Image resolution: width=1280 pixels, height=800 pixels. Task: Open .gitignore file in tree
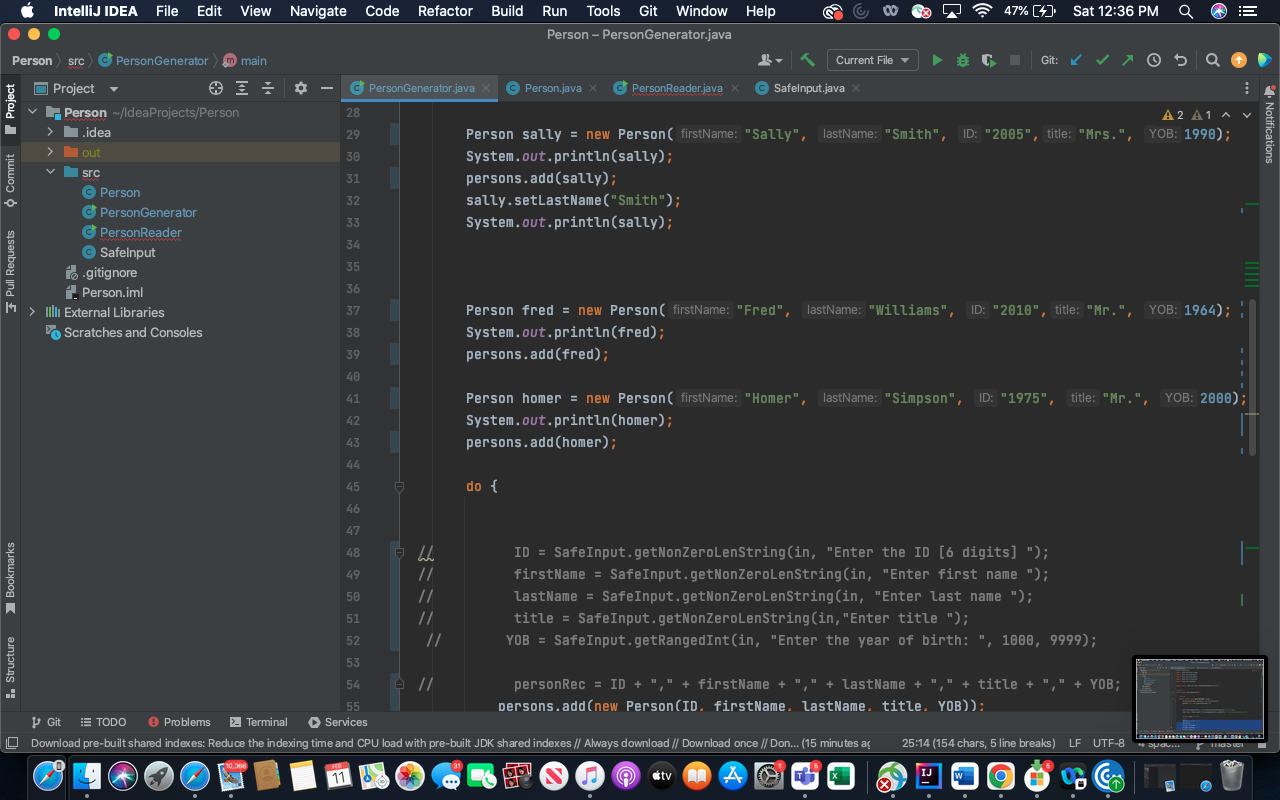pyautogui.click(x=109, y=272)
